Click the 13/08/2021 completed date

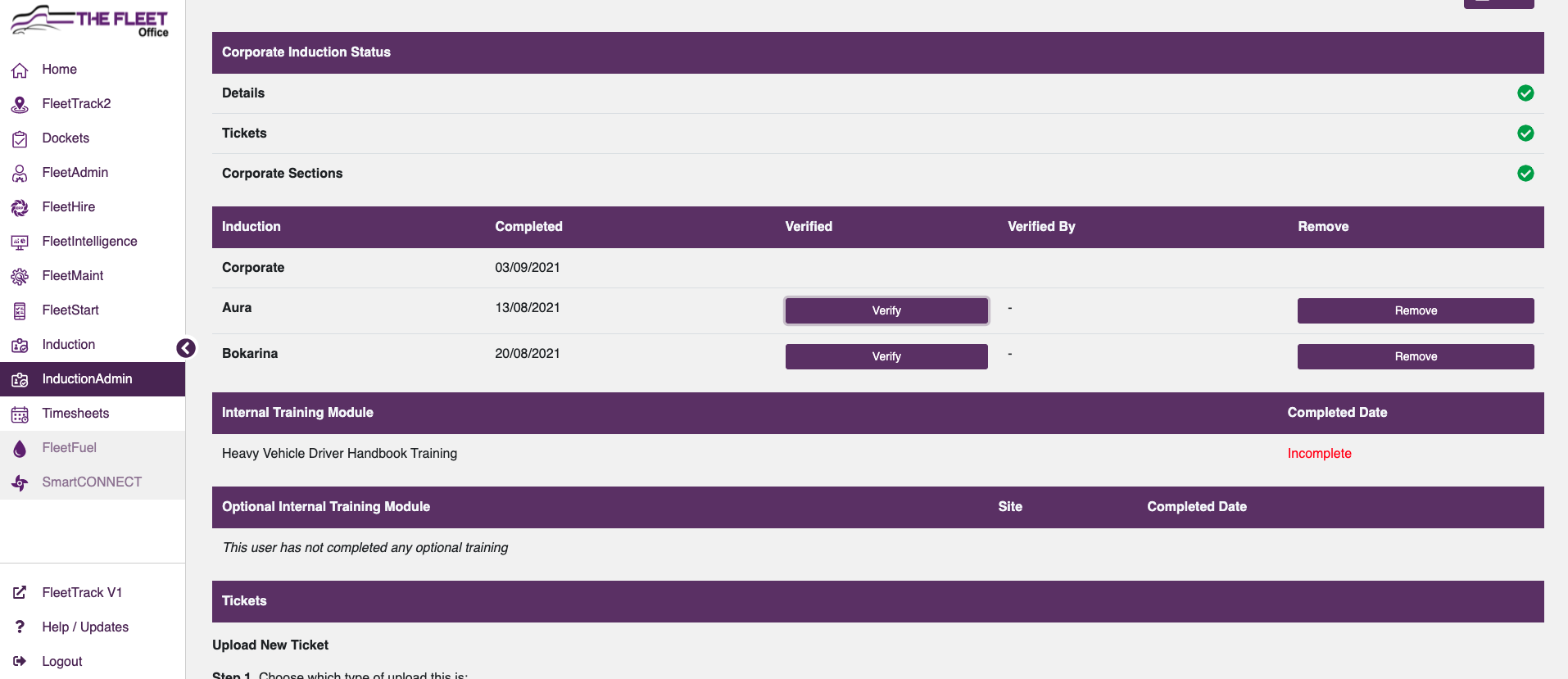coord(528,308)
